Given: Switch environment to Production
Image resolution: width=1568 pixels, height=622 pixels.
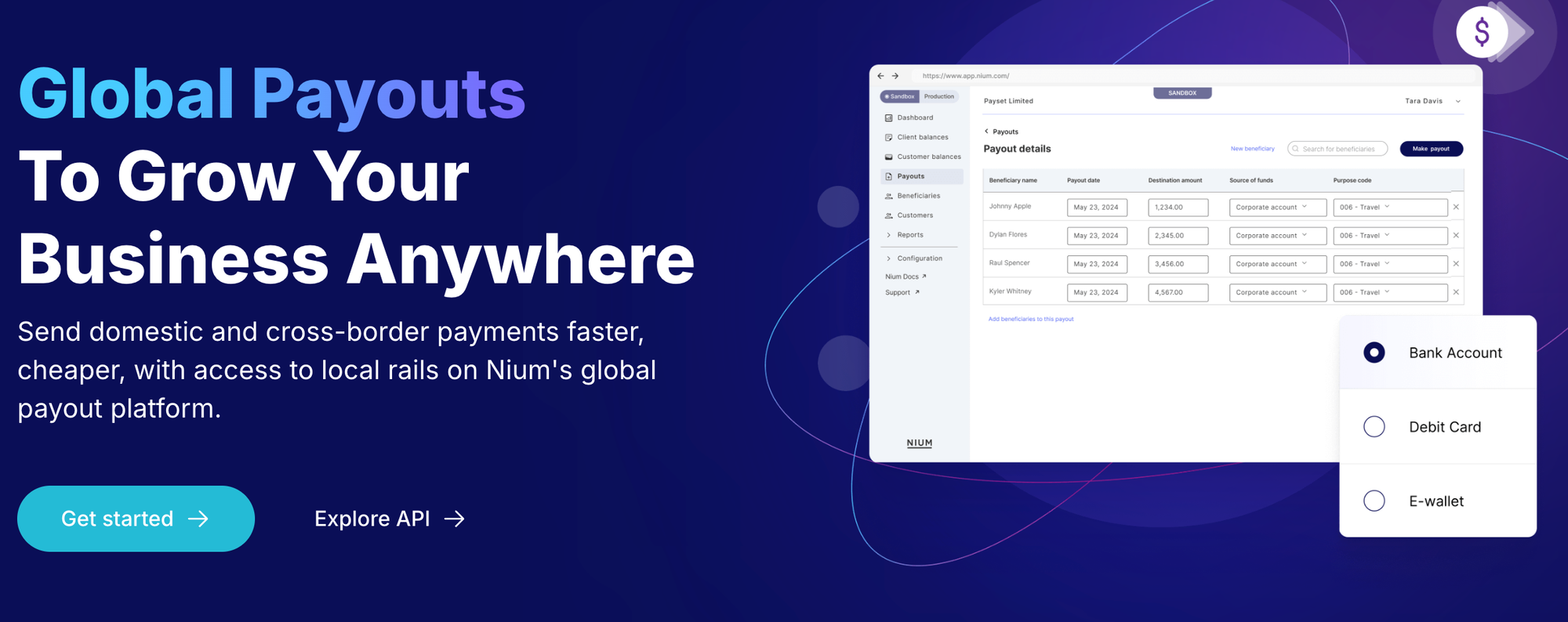Looking at the screenshot, I should pyautogui.click(x=939, y=97).
